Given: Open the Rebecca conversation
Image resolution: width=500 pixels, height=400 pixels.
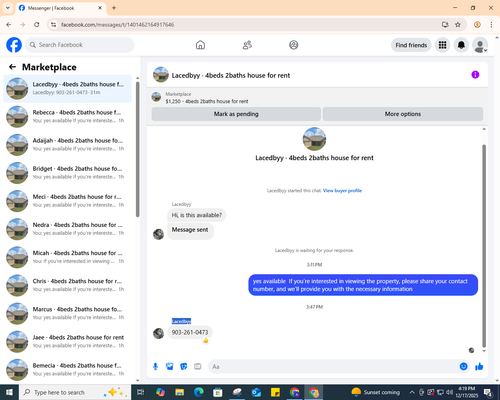Looking at the screenshot, I should (67, 116).
